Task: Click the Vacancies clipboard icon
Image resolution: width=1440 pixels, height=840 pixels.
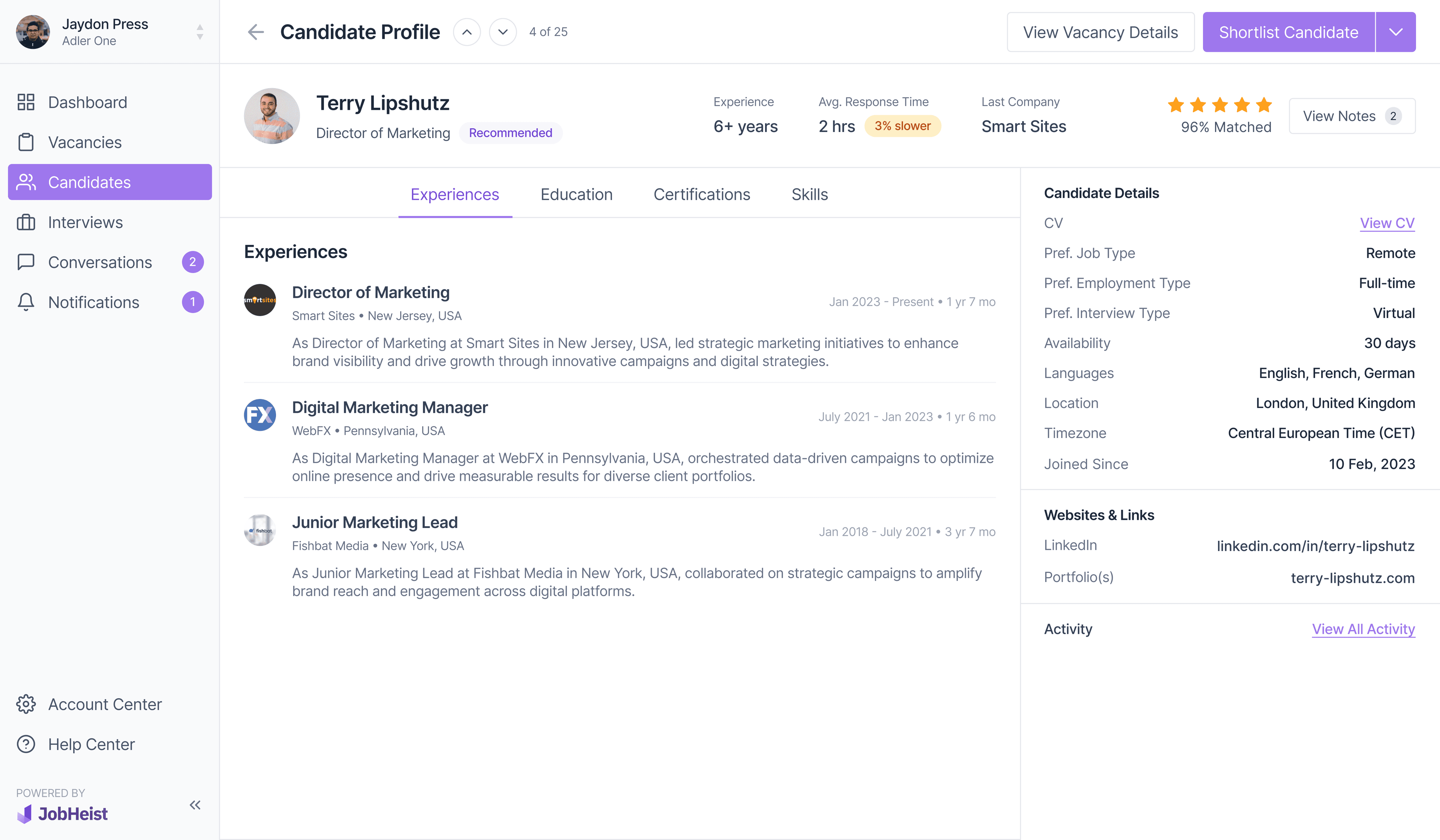Action: (x=26, y=142)
